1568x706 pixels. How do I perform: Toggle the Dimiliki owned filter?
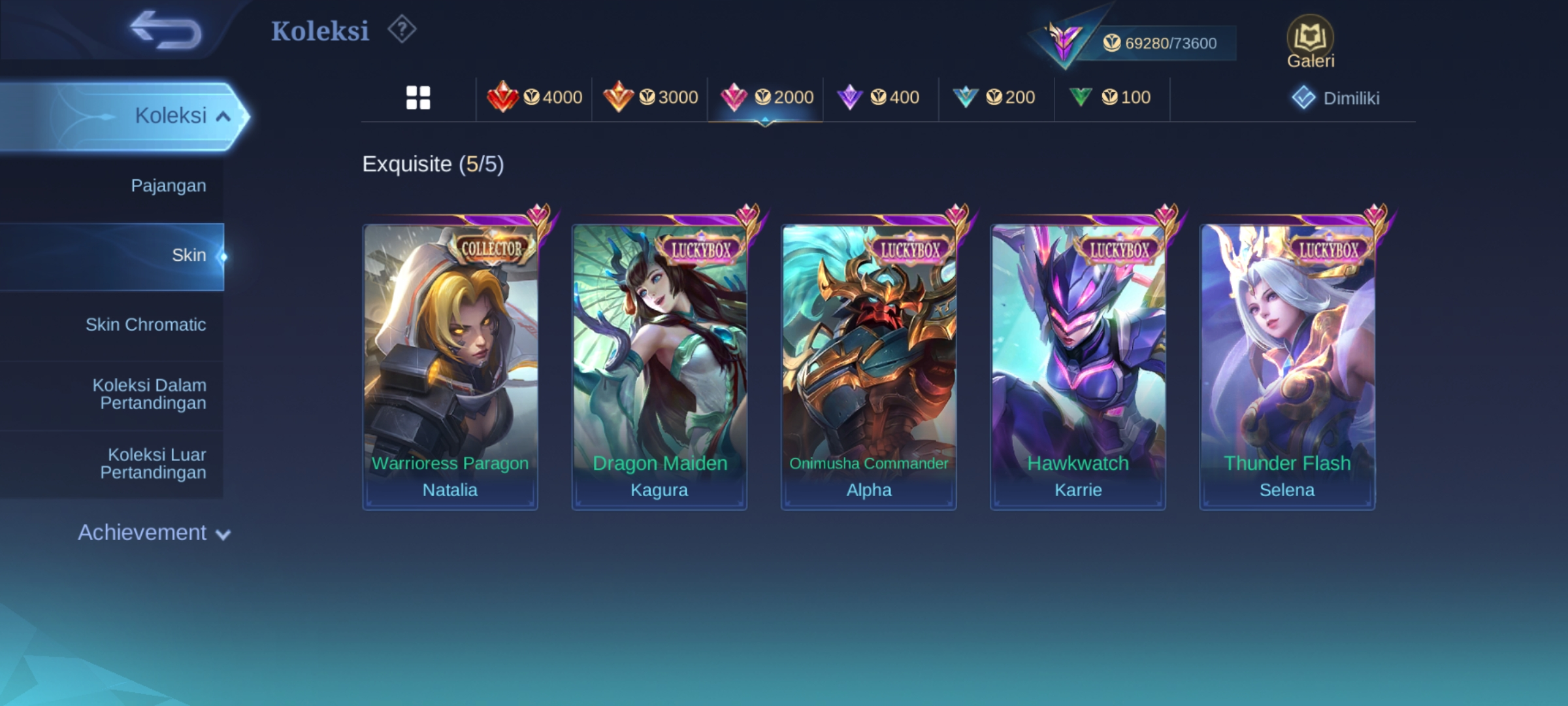click(x=1335, y=98)
